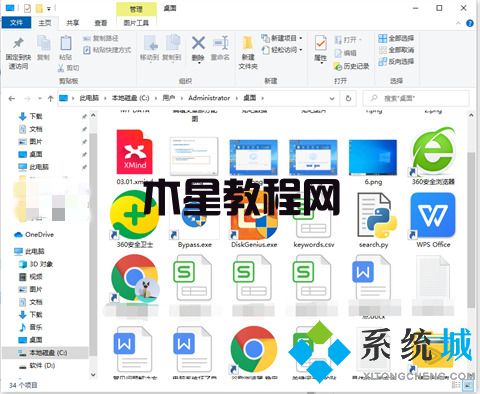Screen dimensions: 480x394
Task: Click 此电脑 in the address bar
Action: point(89,98)
